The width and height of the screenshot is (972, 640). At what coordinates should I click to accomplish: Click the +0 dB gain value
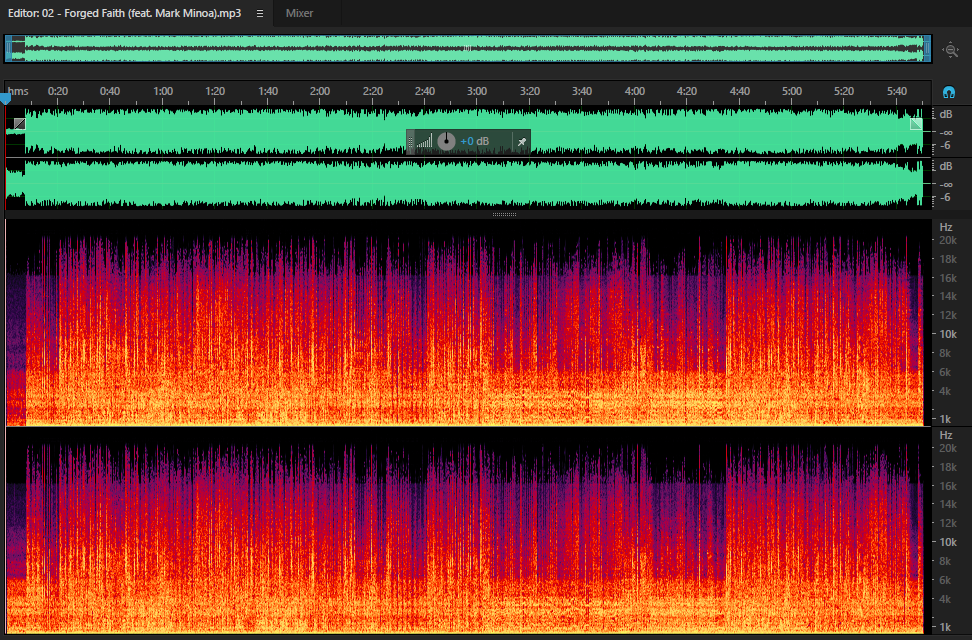pyautogui.click(x=474, y=141)
